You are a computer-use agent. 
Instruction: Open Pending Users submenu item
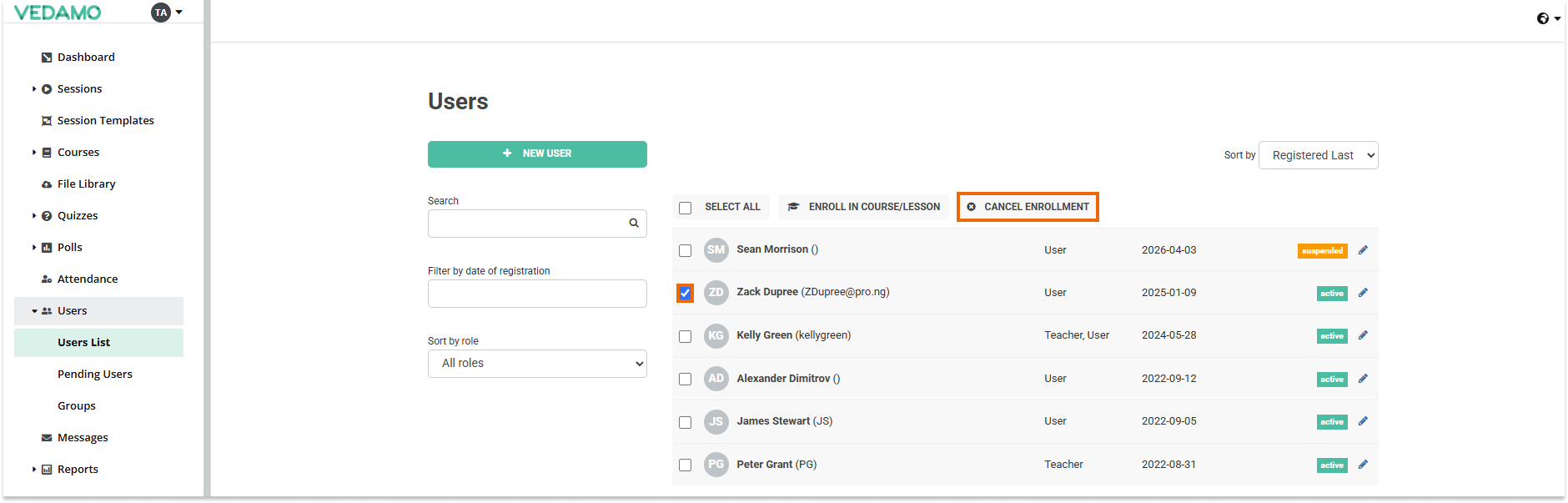pyautogui.click(x=95, y=375)
